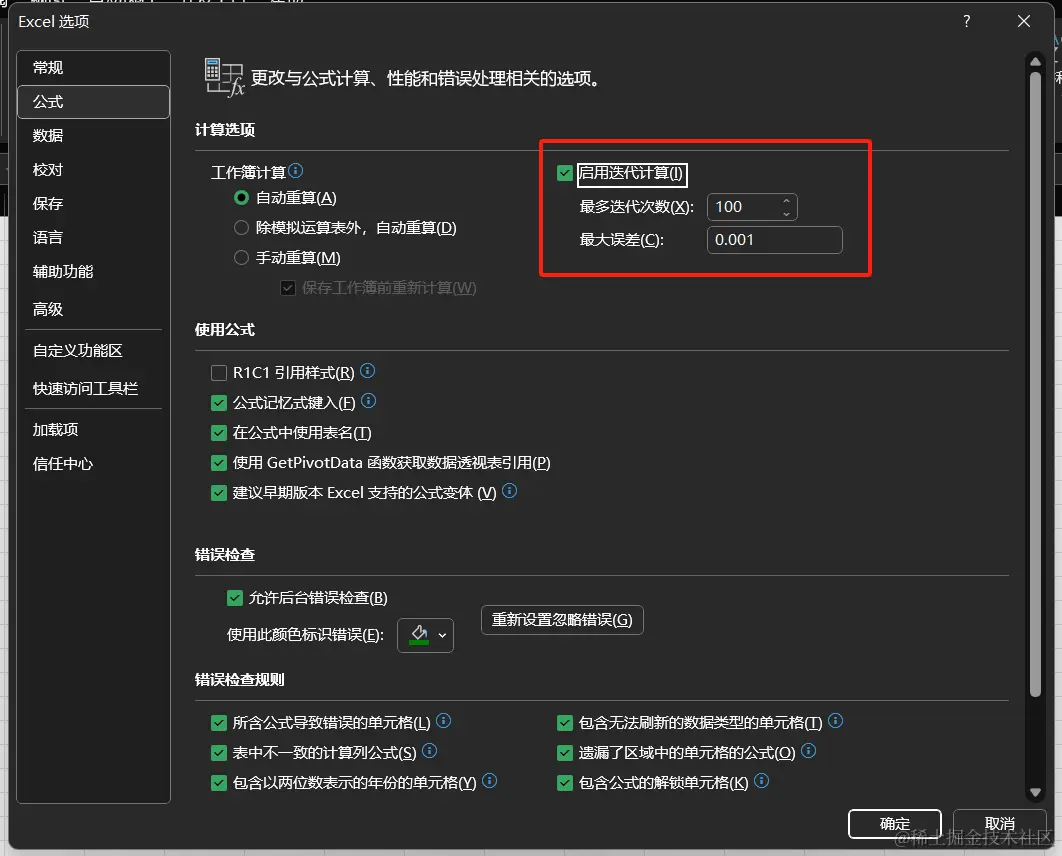Select 自动重算 radio button
Screen dimensions: 1062x856
(x=241, y=198)
